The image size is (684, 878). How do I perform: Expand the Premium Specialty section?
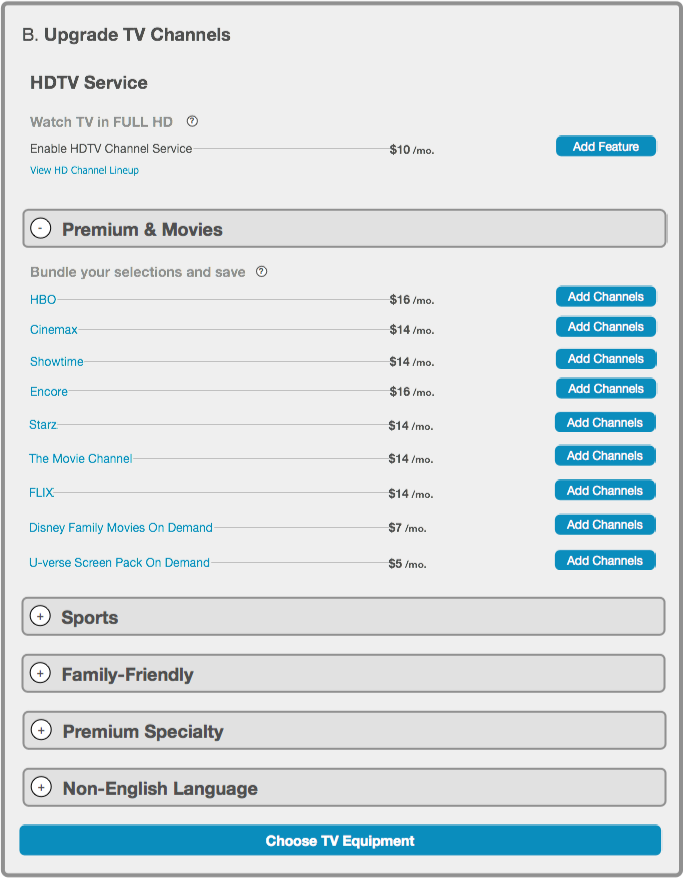tap(41, 730)
